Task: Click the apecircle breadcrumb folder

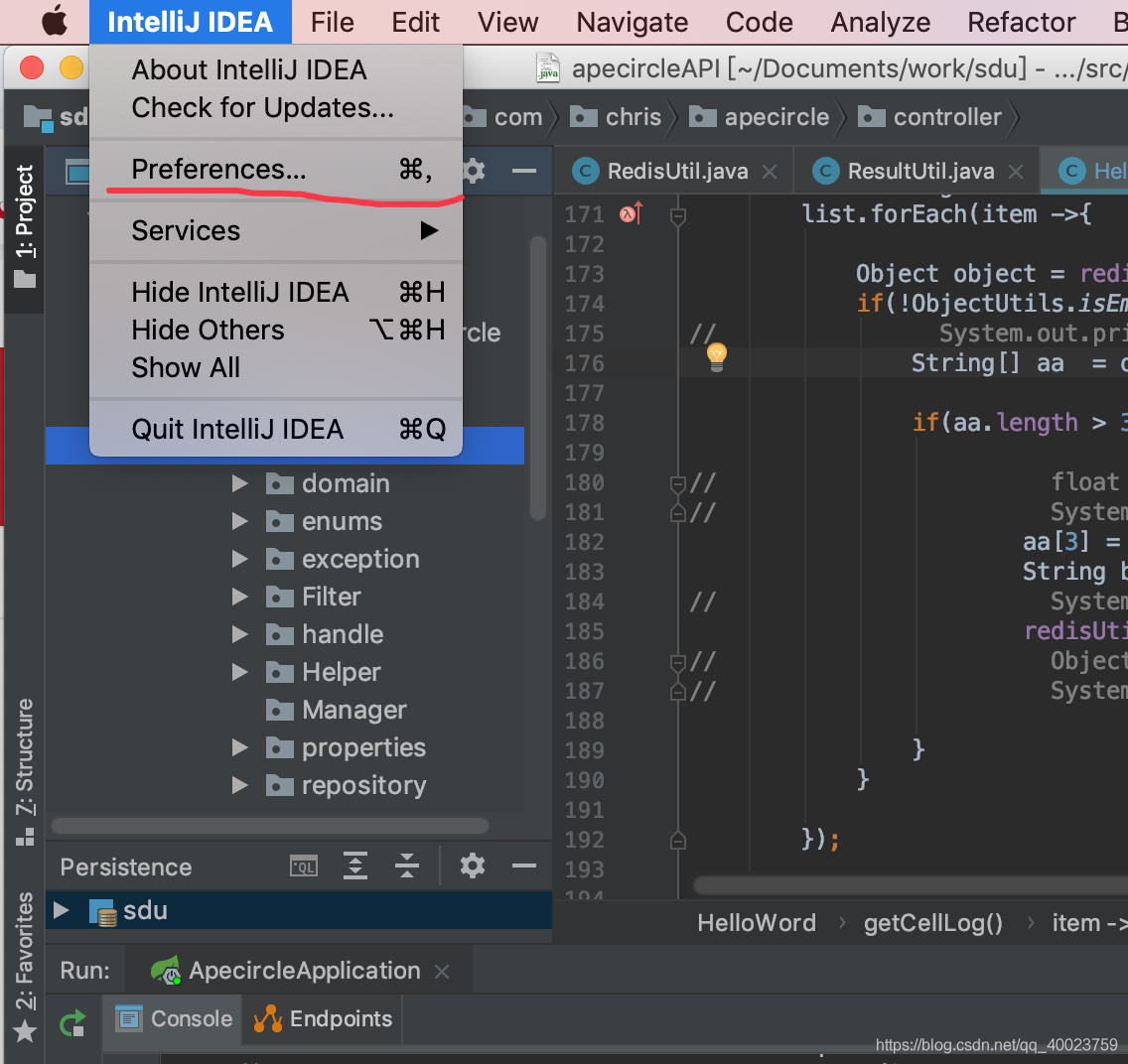Action: pyautogui.click(x=760, y=116)
